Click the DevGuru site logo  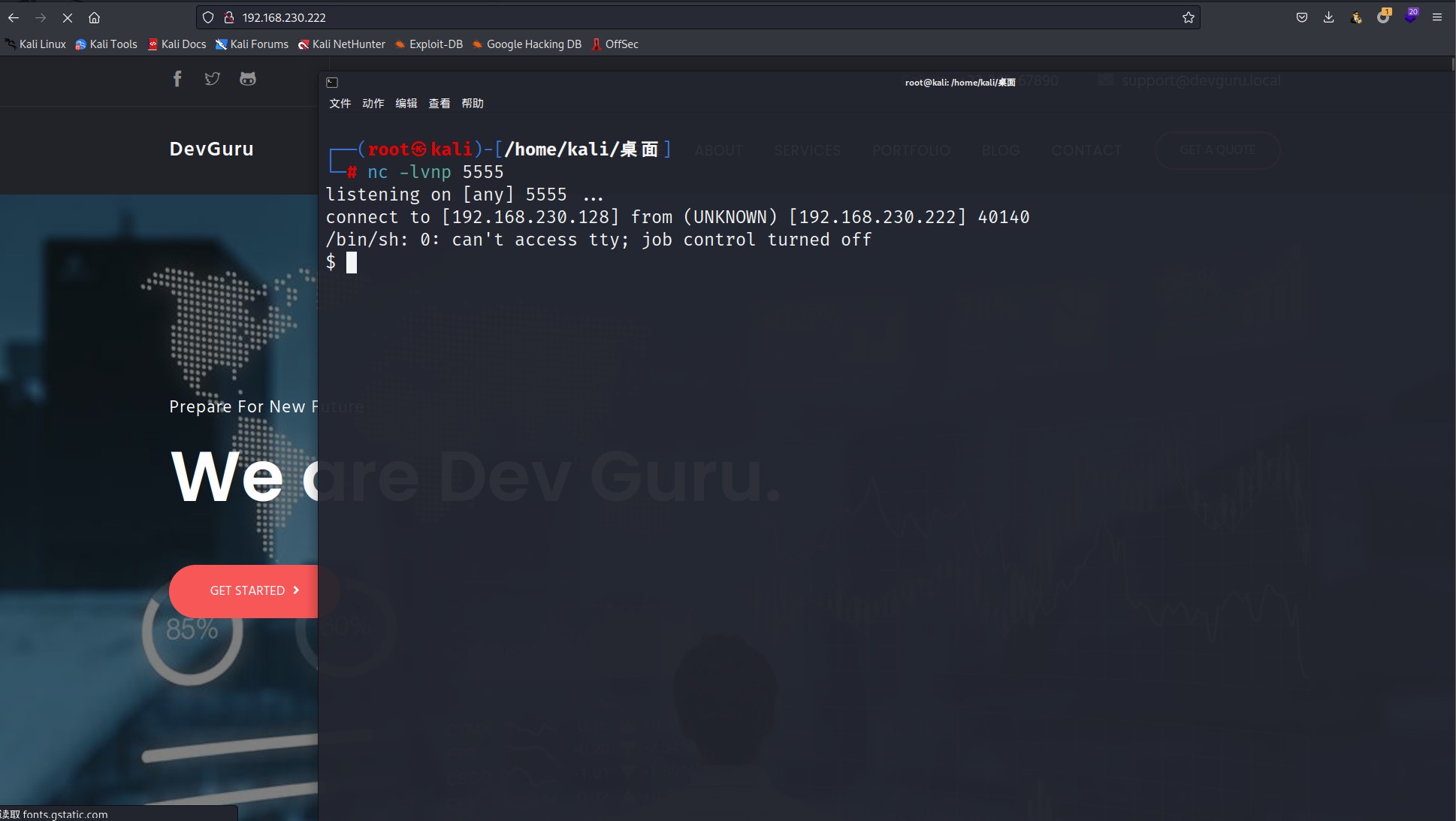tap(211, 149)
